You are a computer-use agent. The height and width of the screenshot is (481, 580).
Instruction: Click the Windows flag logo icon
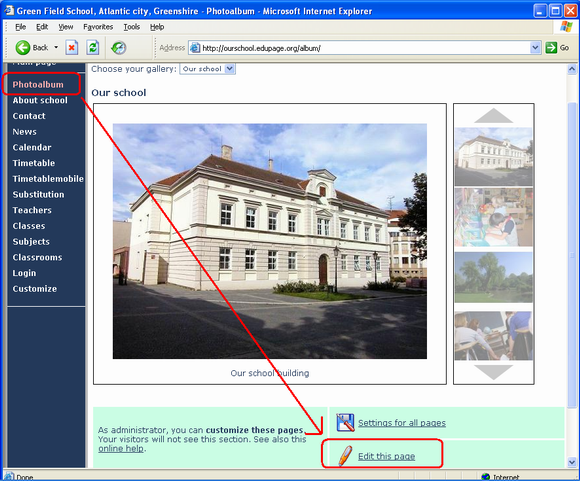(566, 27)
